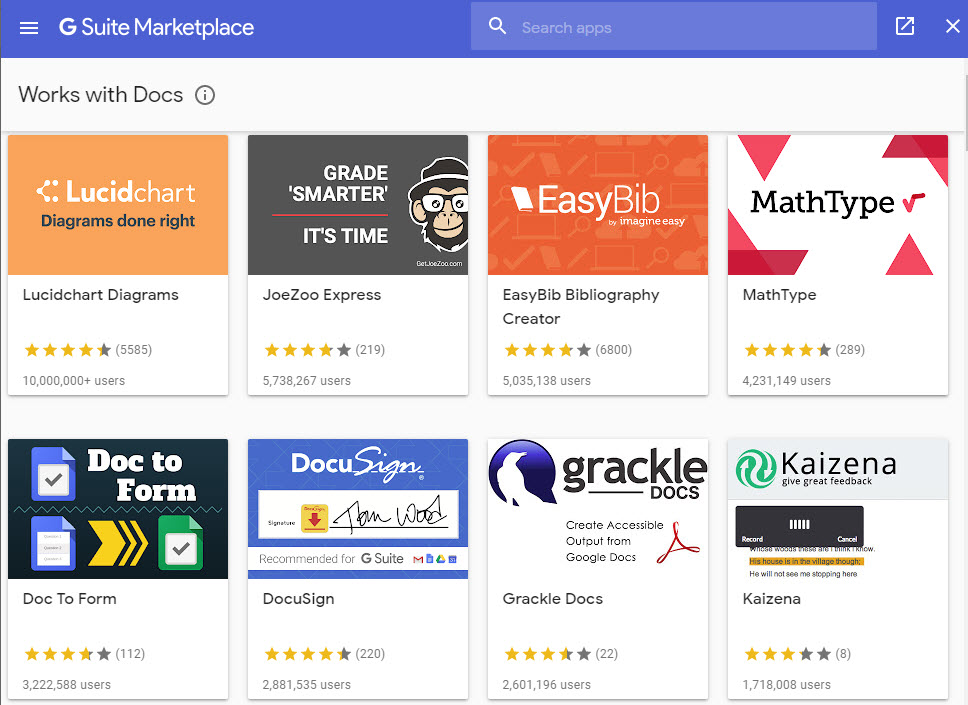Open the Kaizena banner image
This screenshot has height=705, width=968.
838,509
